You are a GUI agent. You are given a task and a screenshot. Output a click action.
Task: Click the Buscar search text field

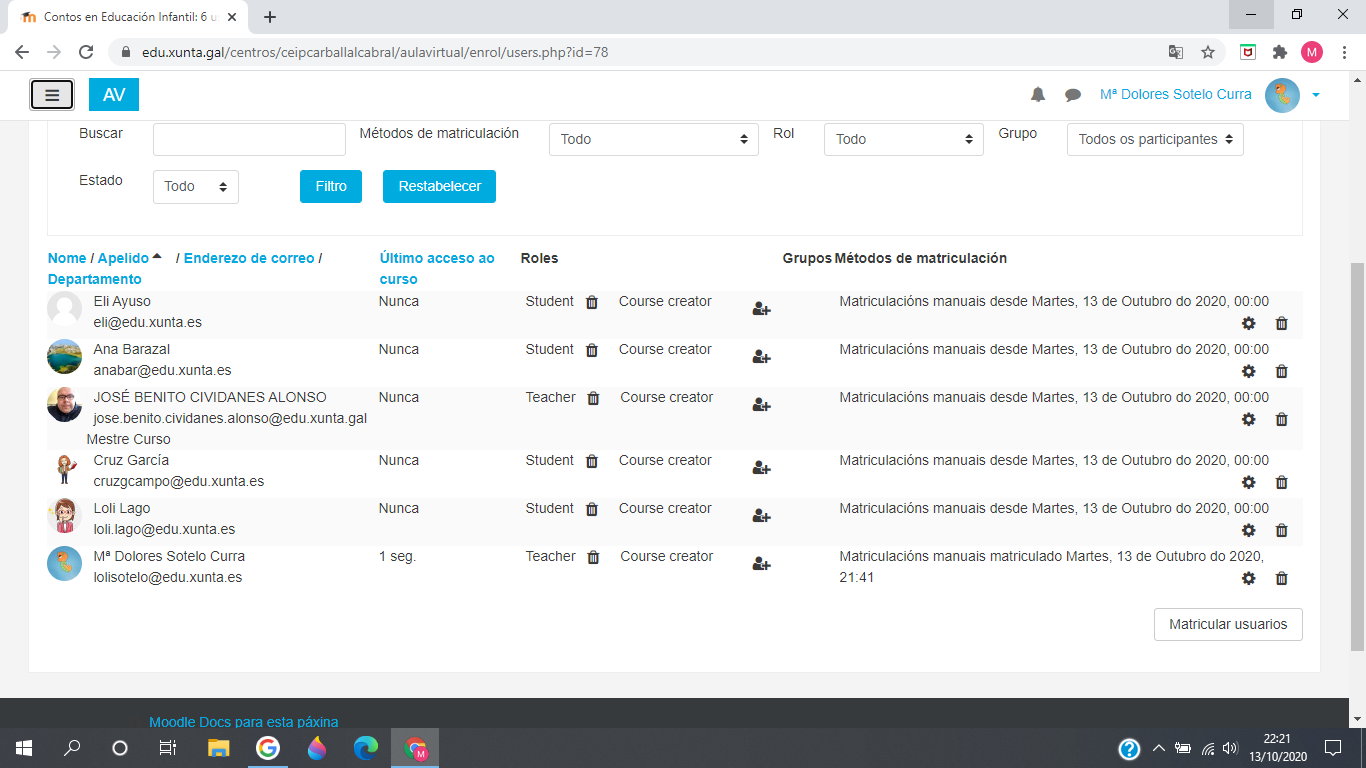click(249, 140)
